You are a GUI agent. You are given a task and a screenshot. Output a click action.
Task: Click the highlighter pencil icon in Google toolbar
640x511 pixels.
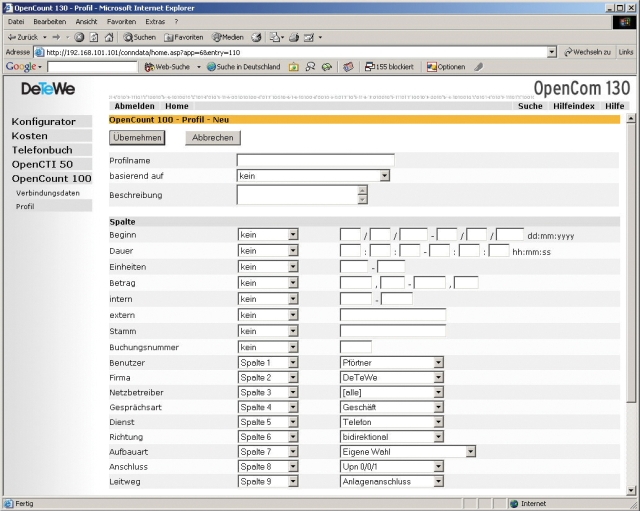479,67
